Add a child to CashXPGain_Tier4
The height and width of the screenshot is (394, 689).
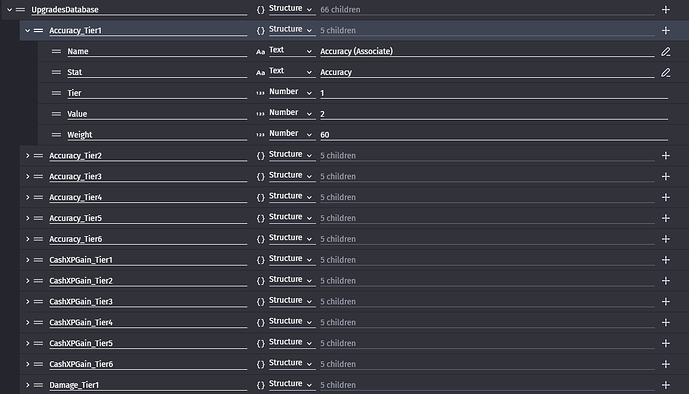point(666,322)
